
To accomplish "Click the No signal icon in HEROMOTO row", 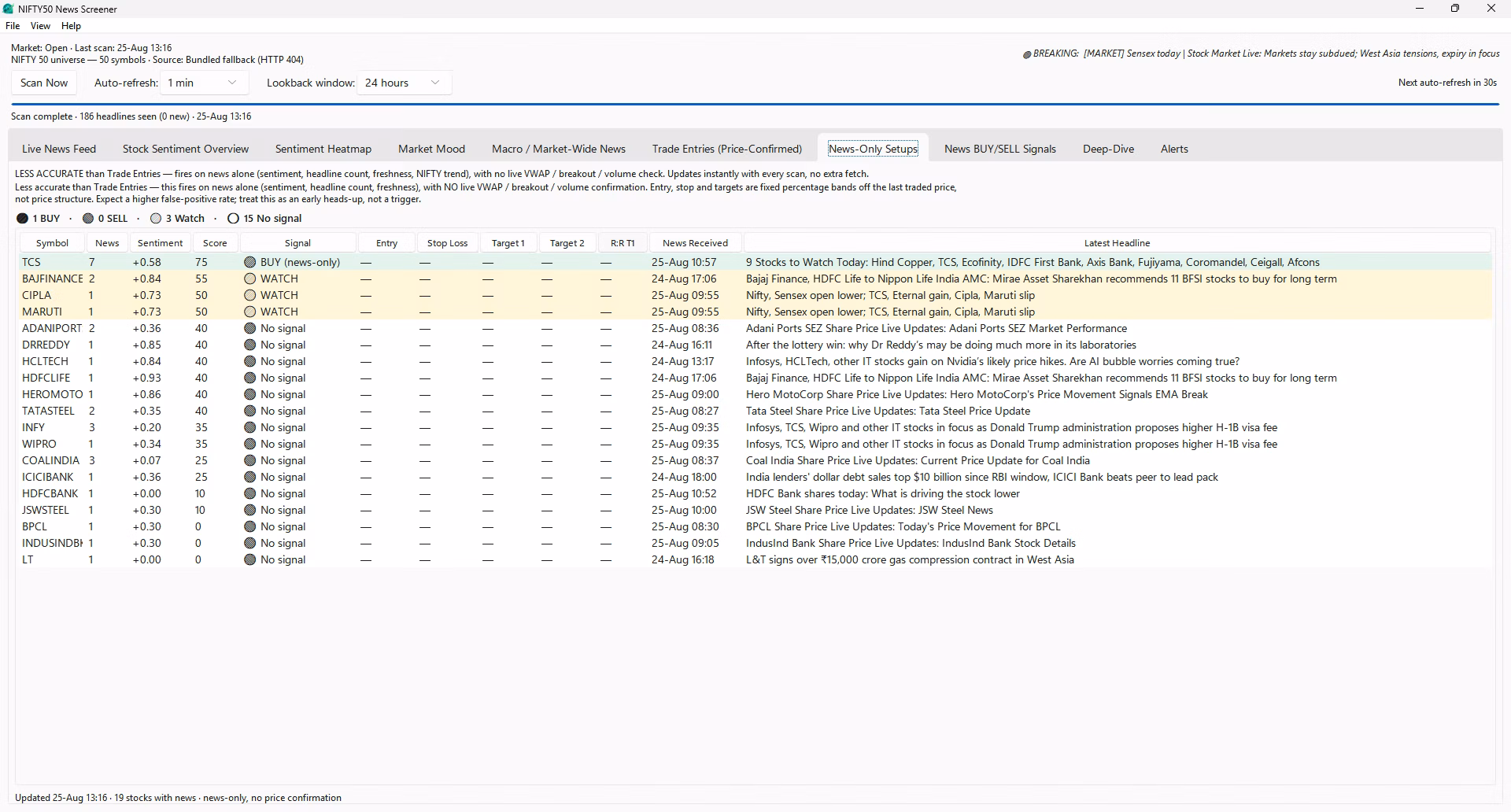I will (250, 394).
